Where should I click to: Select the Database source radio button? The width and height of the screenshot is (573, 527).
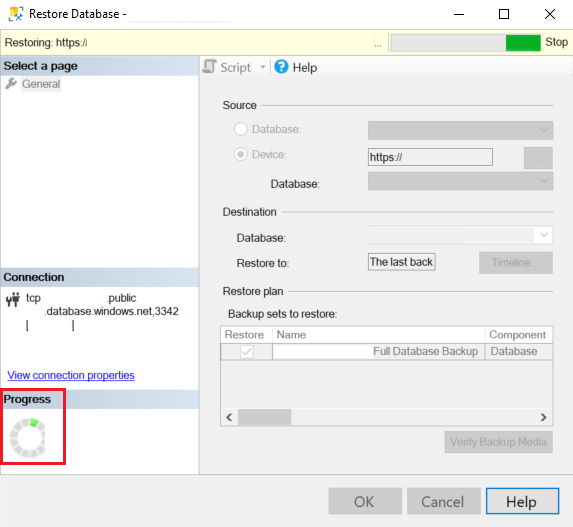(x=240, y=129)
